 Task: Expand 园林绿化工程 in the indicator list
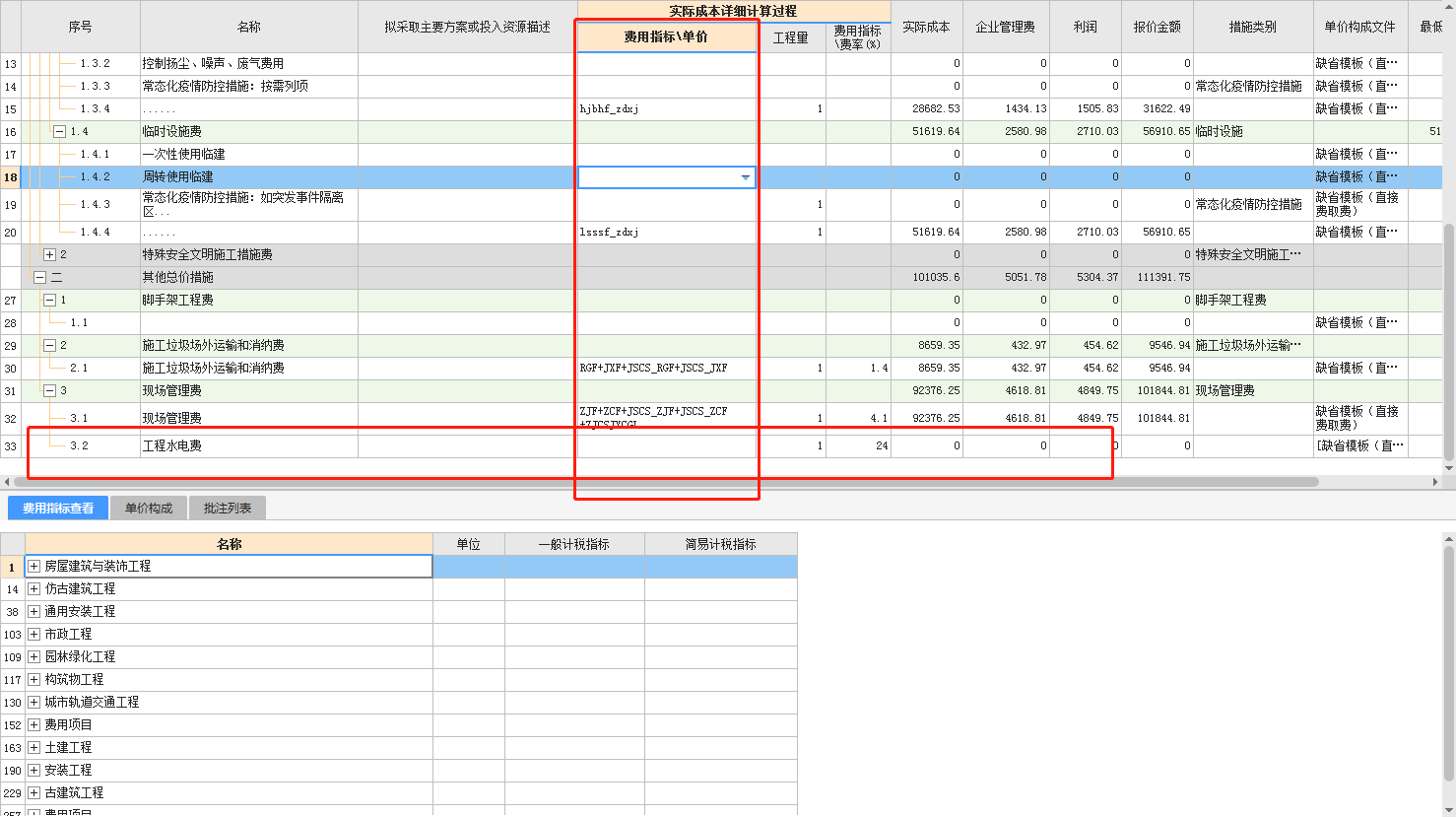[x=33, y=657]
